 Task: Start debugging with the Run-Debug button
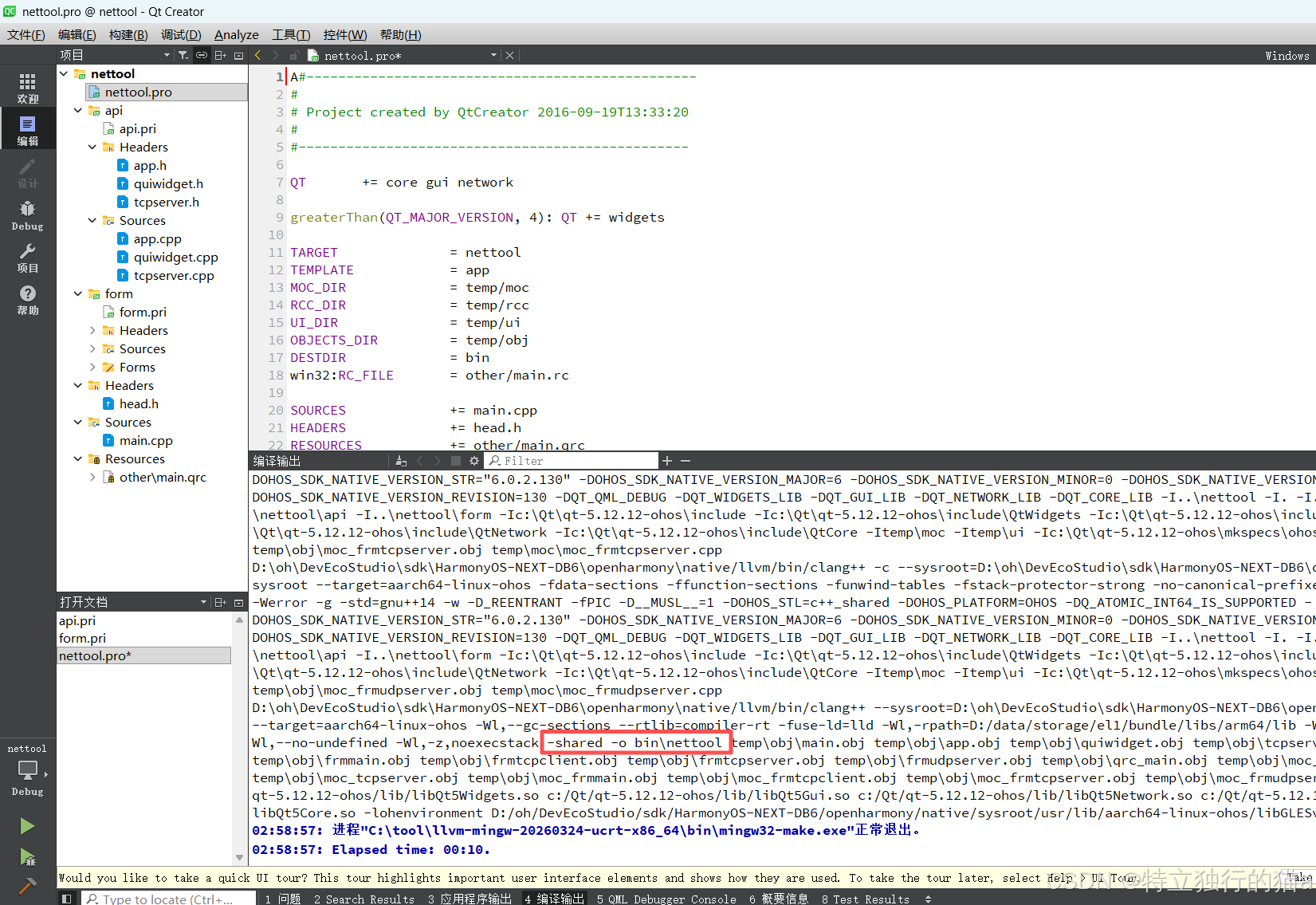(27, 857)
